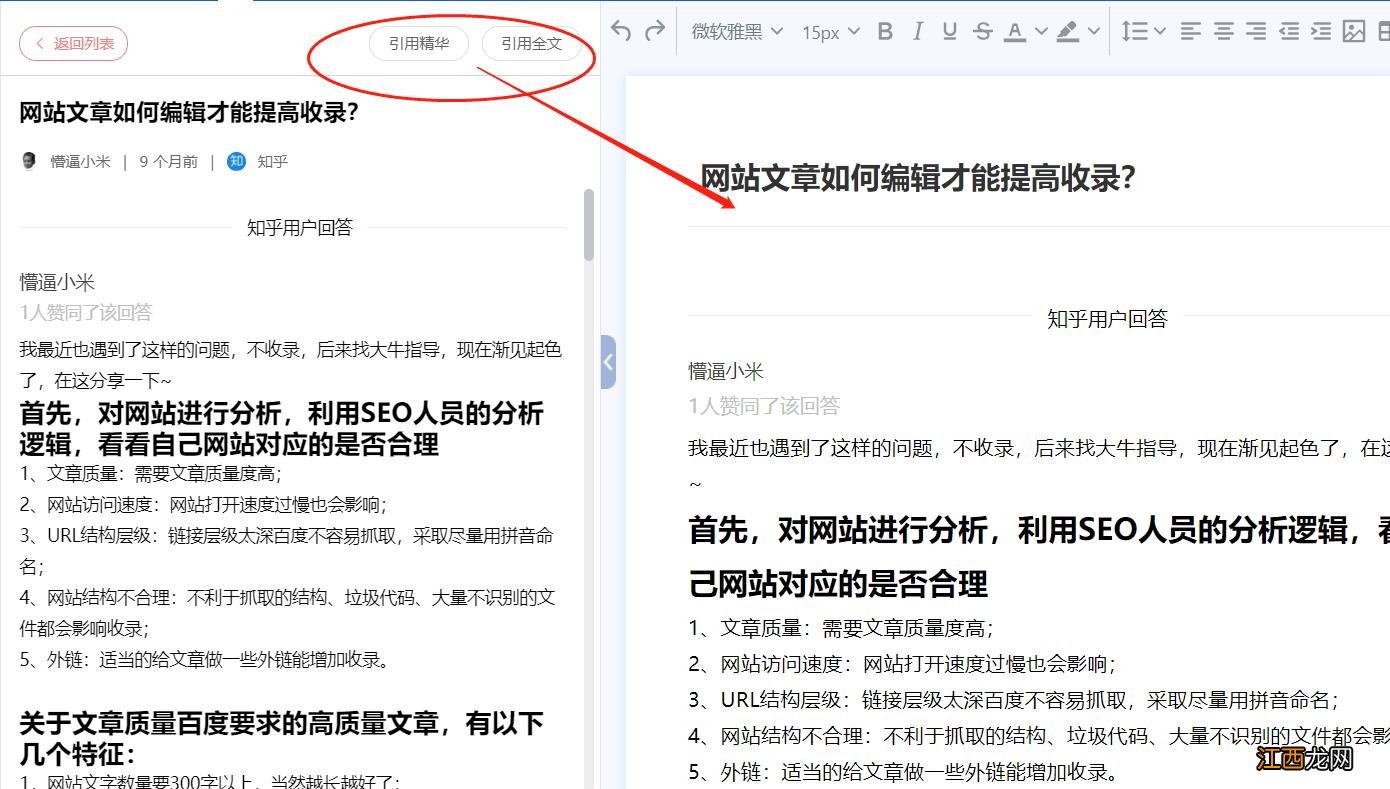Click 1人赞同了该回答 in the left panel
This screenshot has height=789, width=1390.
click(x=86, y=313)
